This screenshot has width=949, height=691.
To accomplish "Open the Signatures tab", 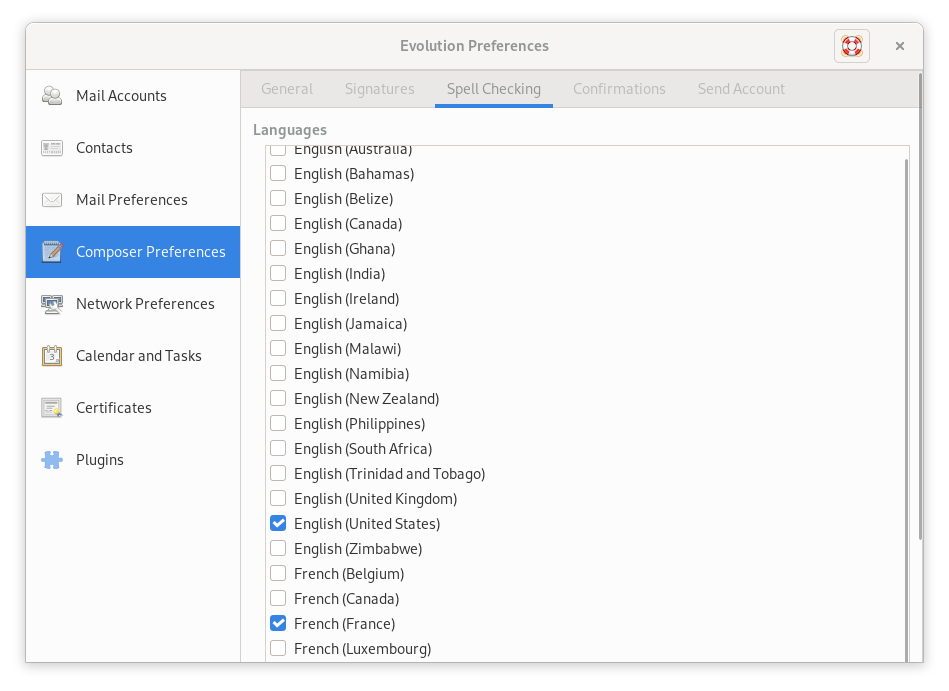I will point(379,89).
